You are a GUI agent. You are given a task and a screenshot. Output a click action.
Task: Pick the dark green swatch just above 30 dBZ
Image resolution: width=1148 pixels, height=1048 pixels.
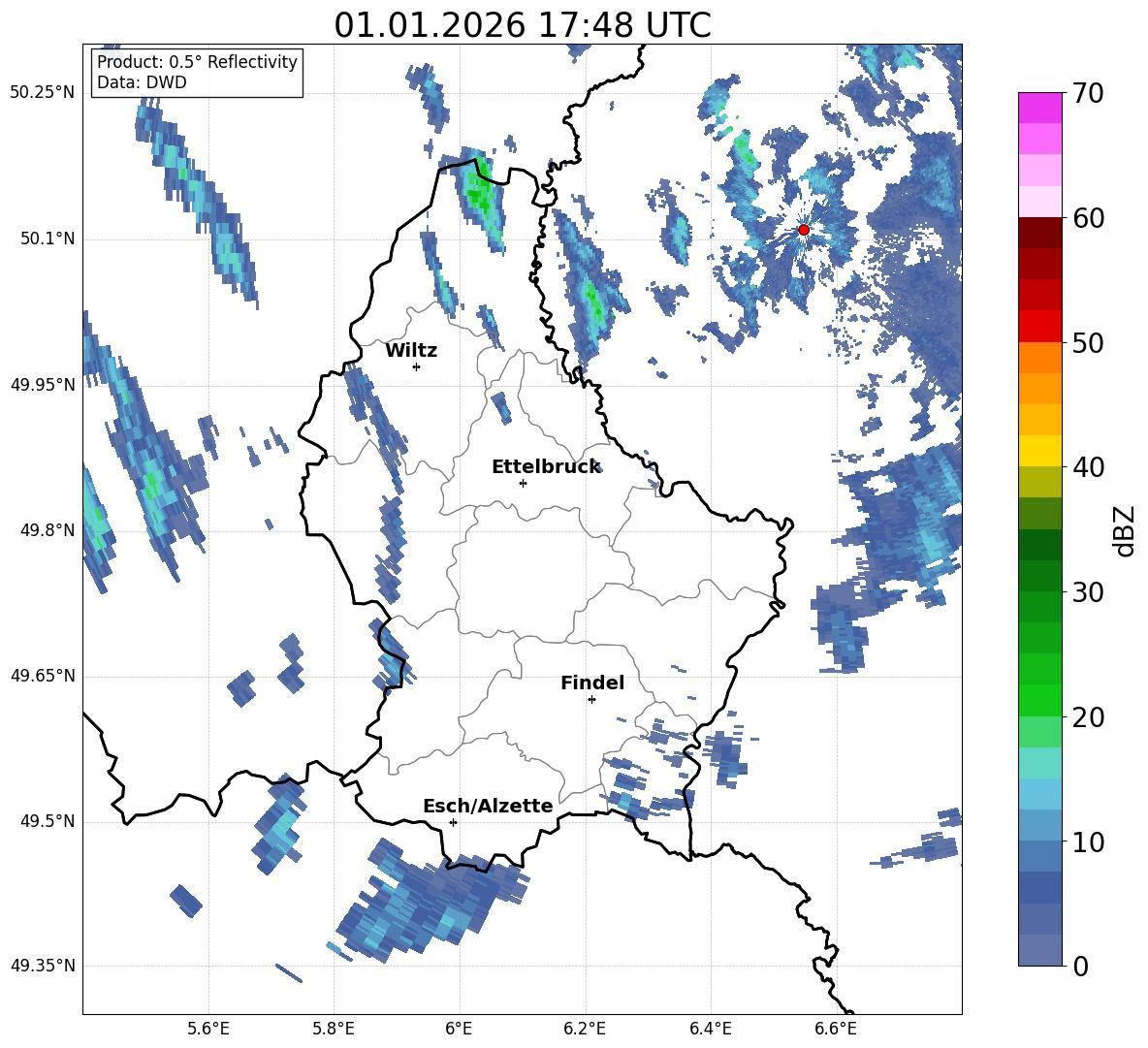click(1039, 576)
